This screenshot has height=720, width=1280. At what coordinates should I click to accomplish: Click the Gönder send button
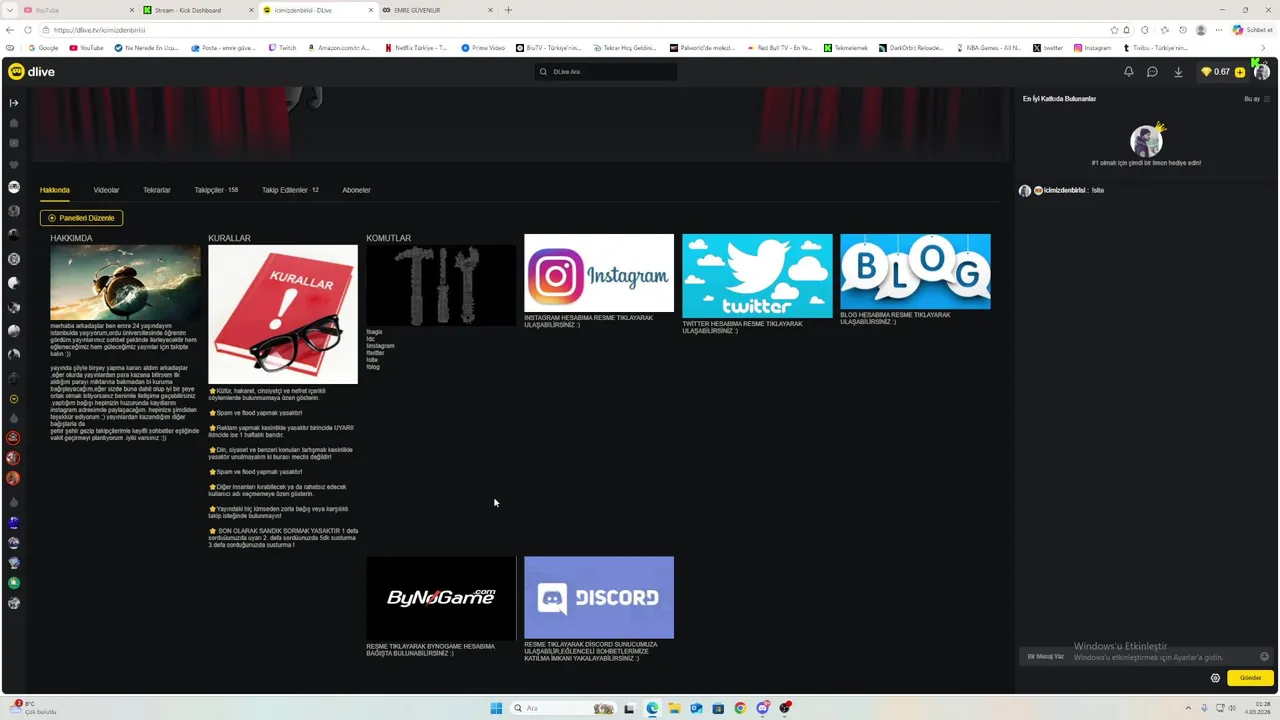pos(1250,678)
